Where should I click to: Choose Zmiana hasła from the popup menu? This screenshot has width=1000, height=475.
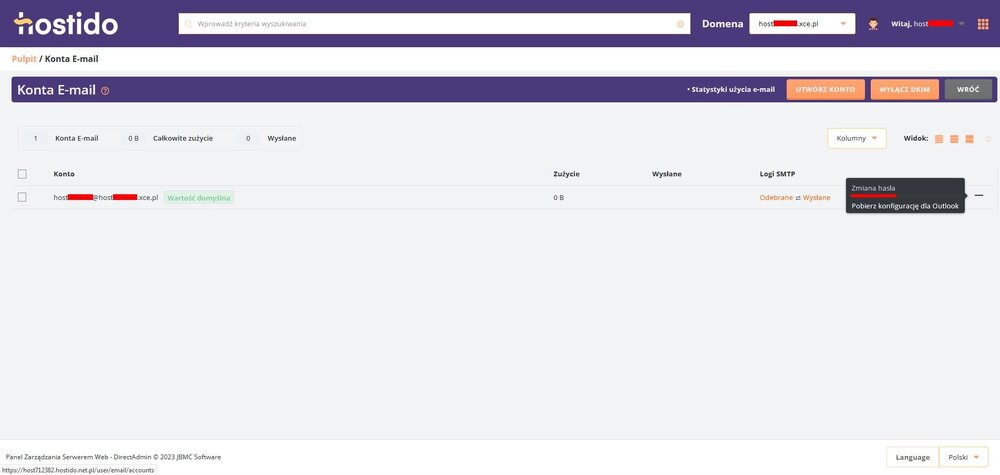point(873,187)
